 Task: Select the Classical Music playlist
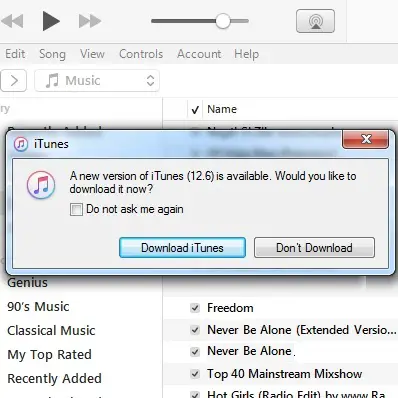(51, 331)
